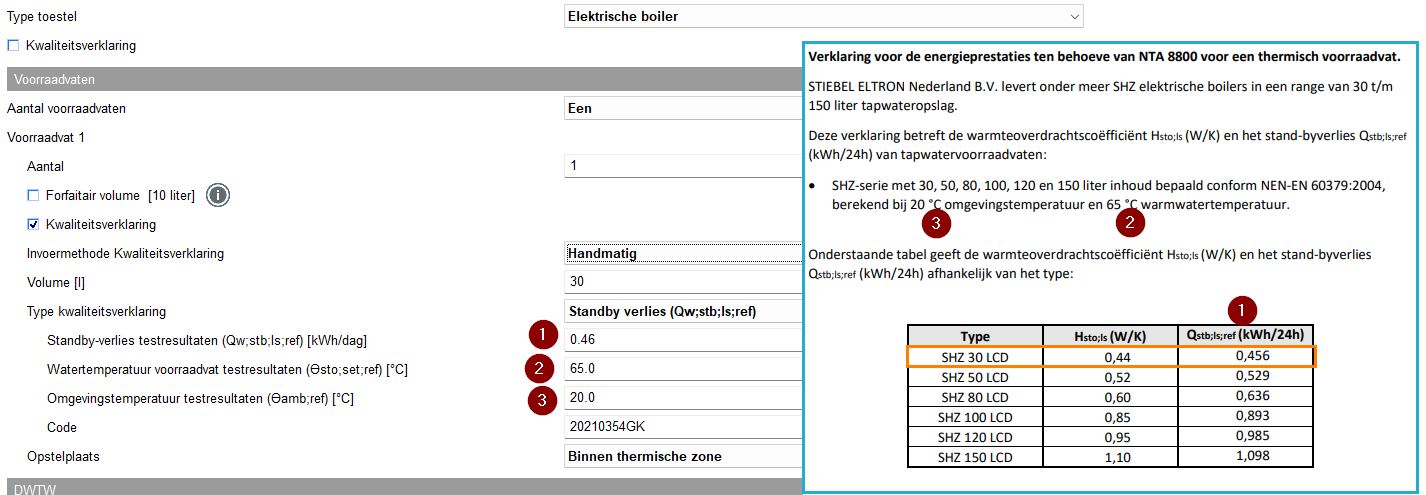Open the Aantal voorraadvaten dropdown showing Een

pyautogui.click(x=683, y=108)
